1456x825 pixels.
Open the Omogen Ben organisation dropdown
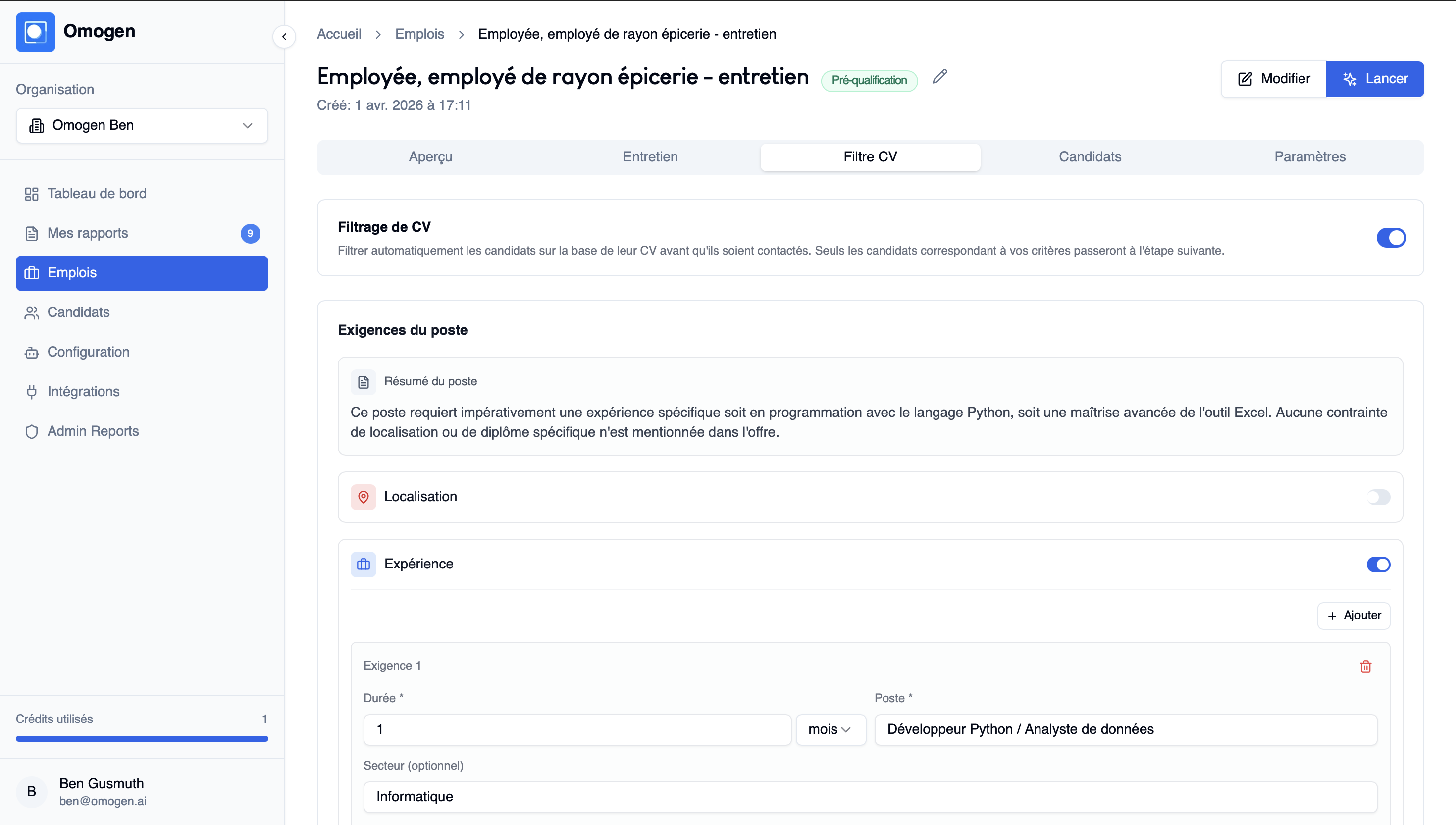tap(142, 126)
